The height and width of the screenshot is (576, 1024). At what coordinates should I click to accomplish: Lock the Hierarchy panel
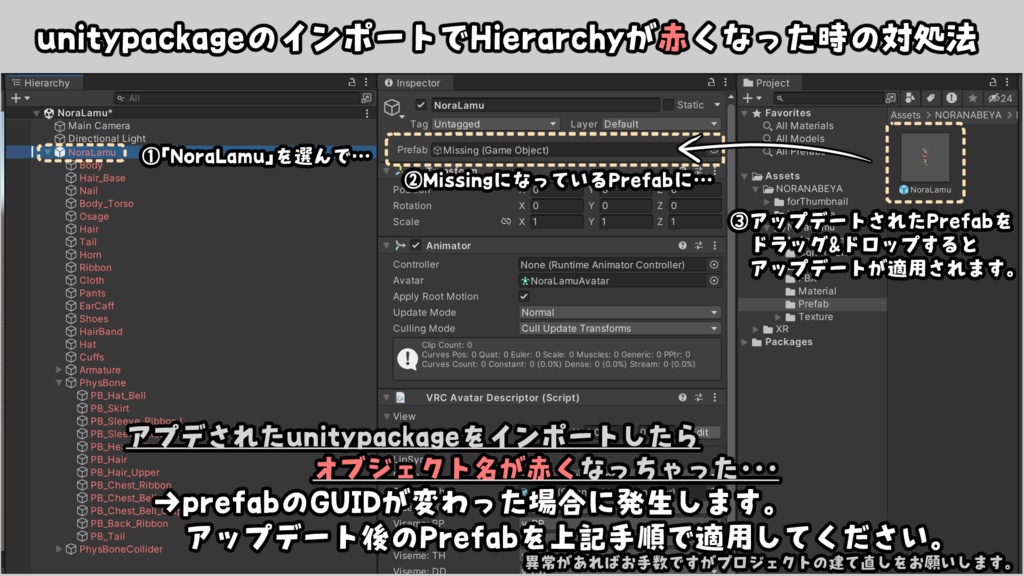(x=352, y=82)
